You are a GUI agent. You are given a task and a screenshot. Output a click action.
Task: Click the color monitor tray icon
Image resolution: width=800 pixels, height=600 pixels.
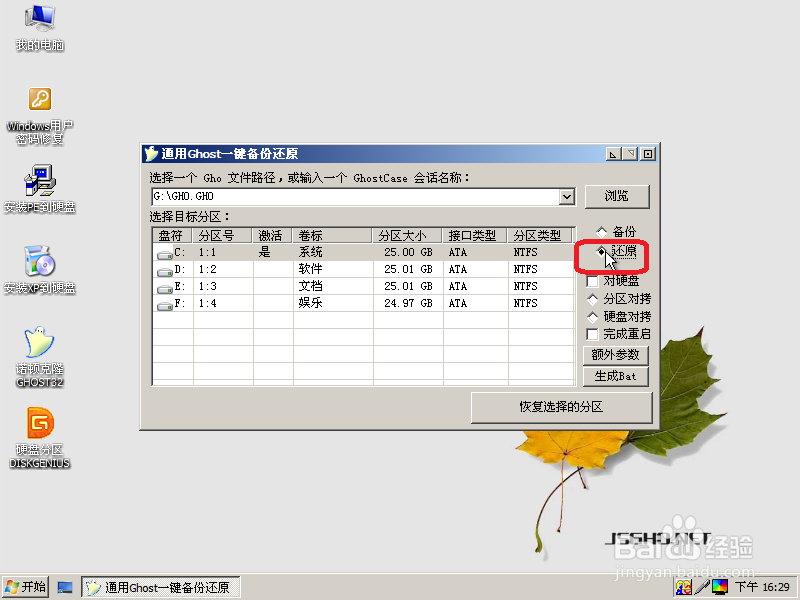(x=719, y=587)
